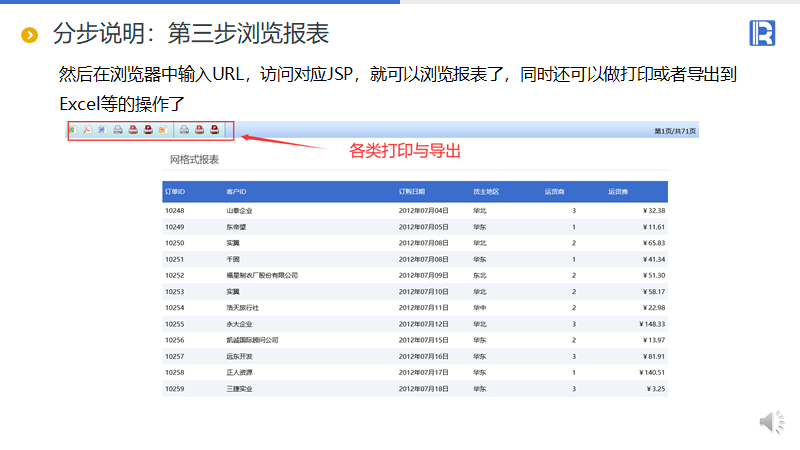Export the report to Word document icon
This screenshot has height=450, width=800.
pyautogui.click(x=103, y=130)
